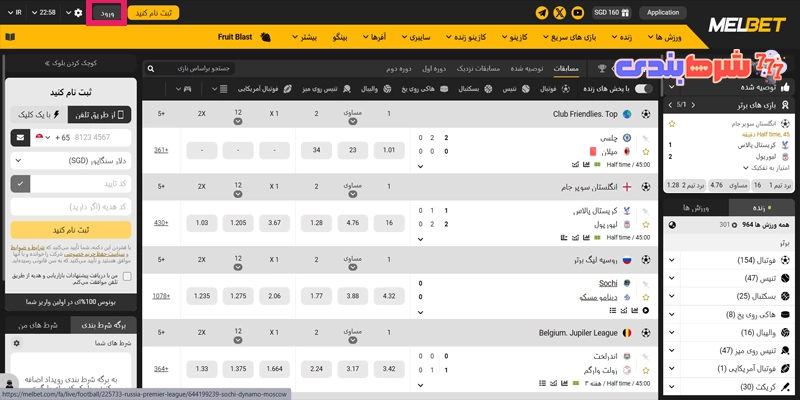Click the thumbs-up توصیه شده icon

click(x=786, y=87)
